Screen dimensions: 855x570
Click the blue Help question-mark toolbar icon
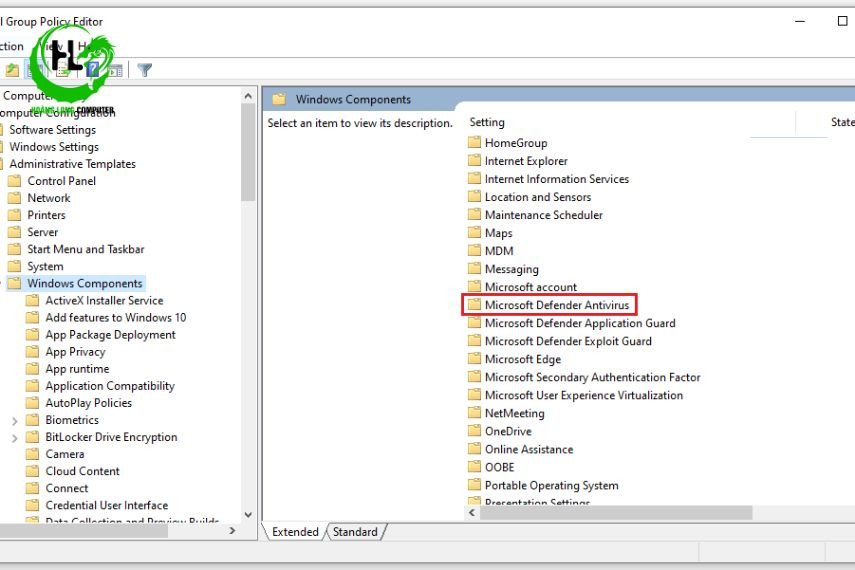(93, 69)
